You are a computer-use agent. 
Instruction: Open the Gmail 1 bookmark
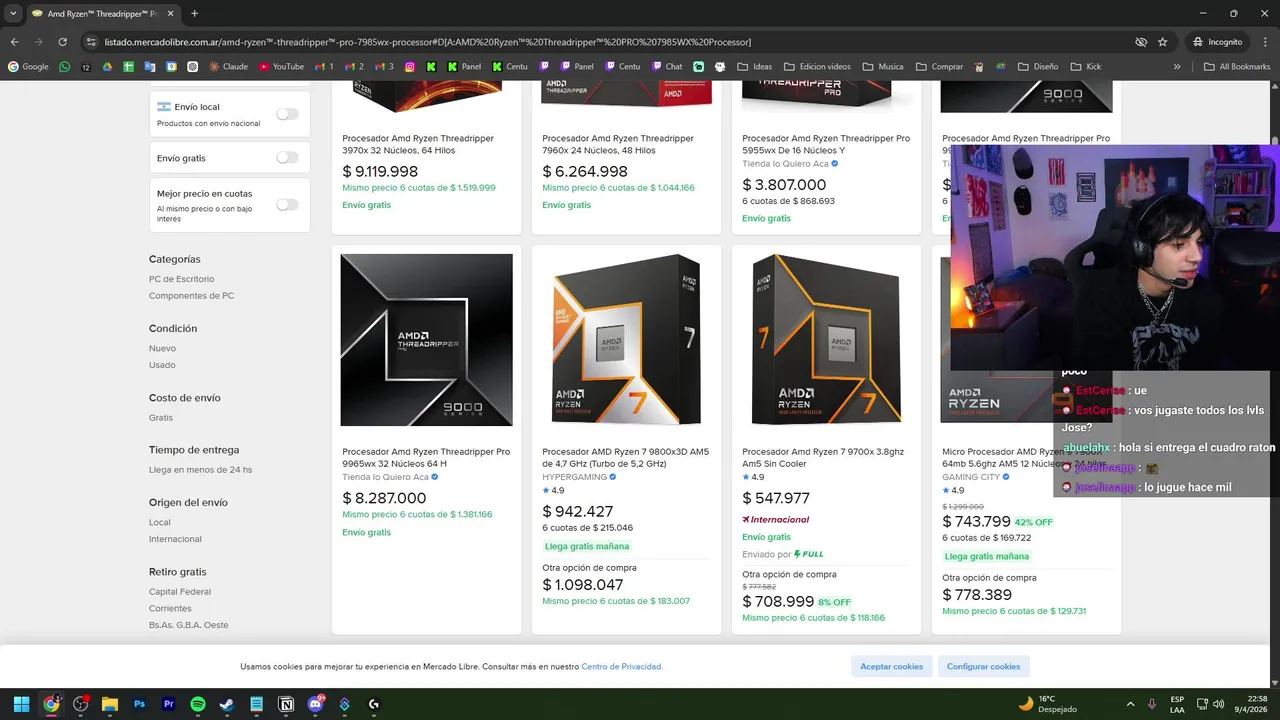click(324, 67)
